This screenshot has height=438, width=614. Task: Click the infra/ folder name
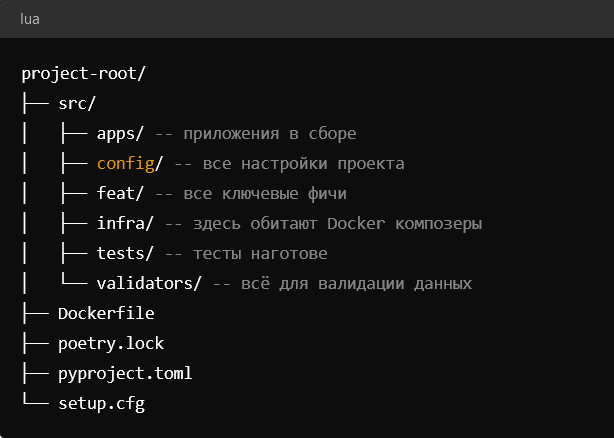(125, 224)
